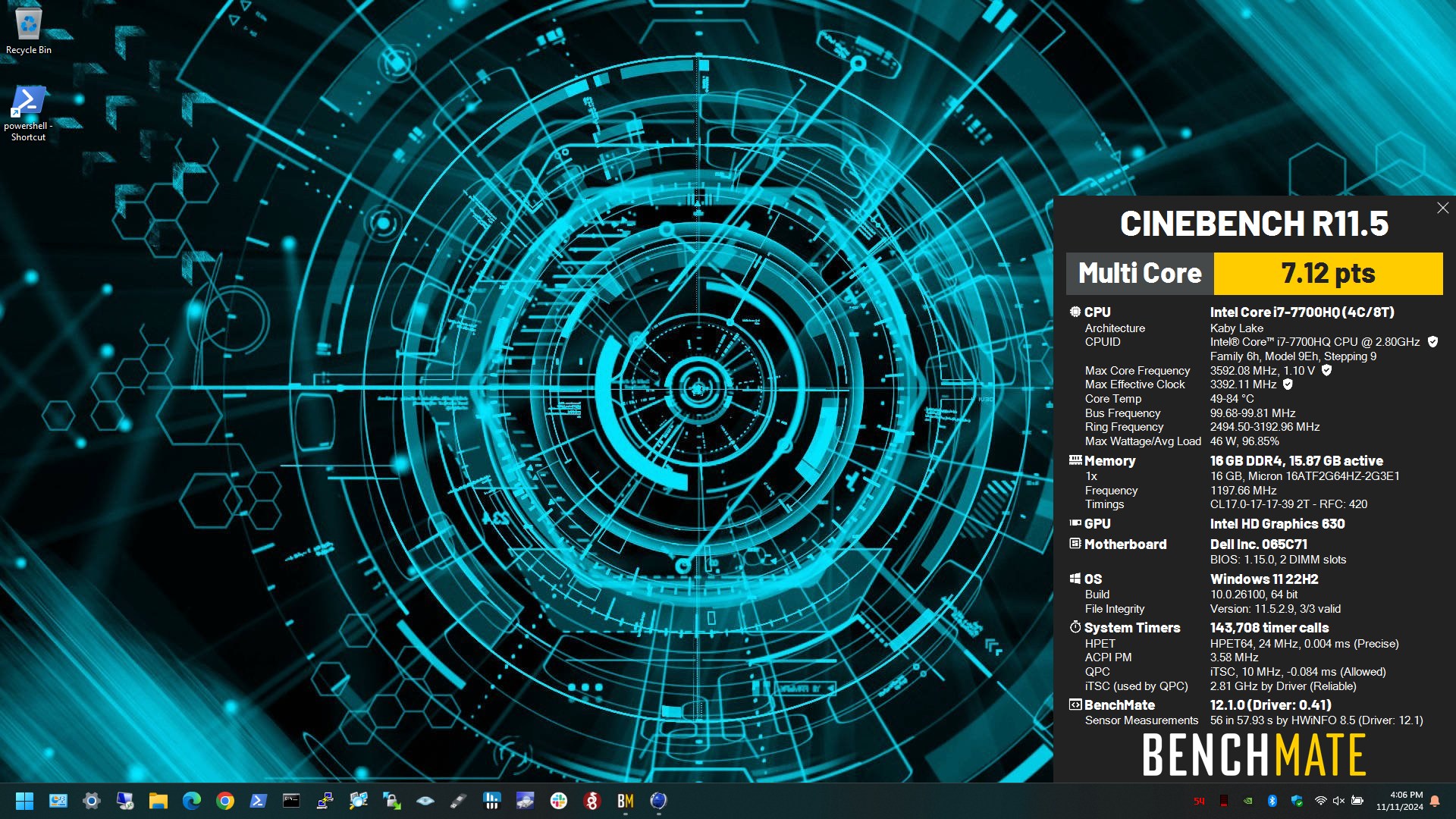Click the globe icon in the taskbar
Screen dimensions: 1456x819
[x=658, y=801]
